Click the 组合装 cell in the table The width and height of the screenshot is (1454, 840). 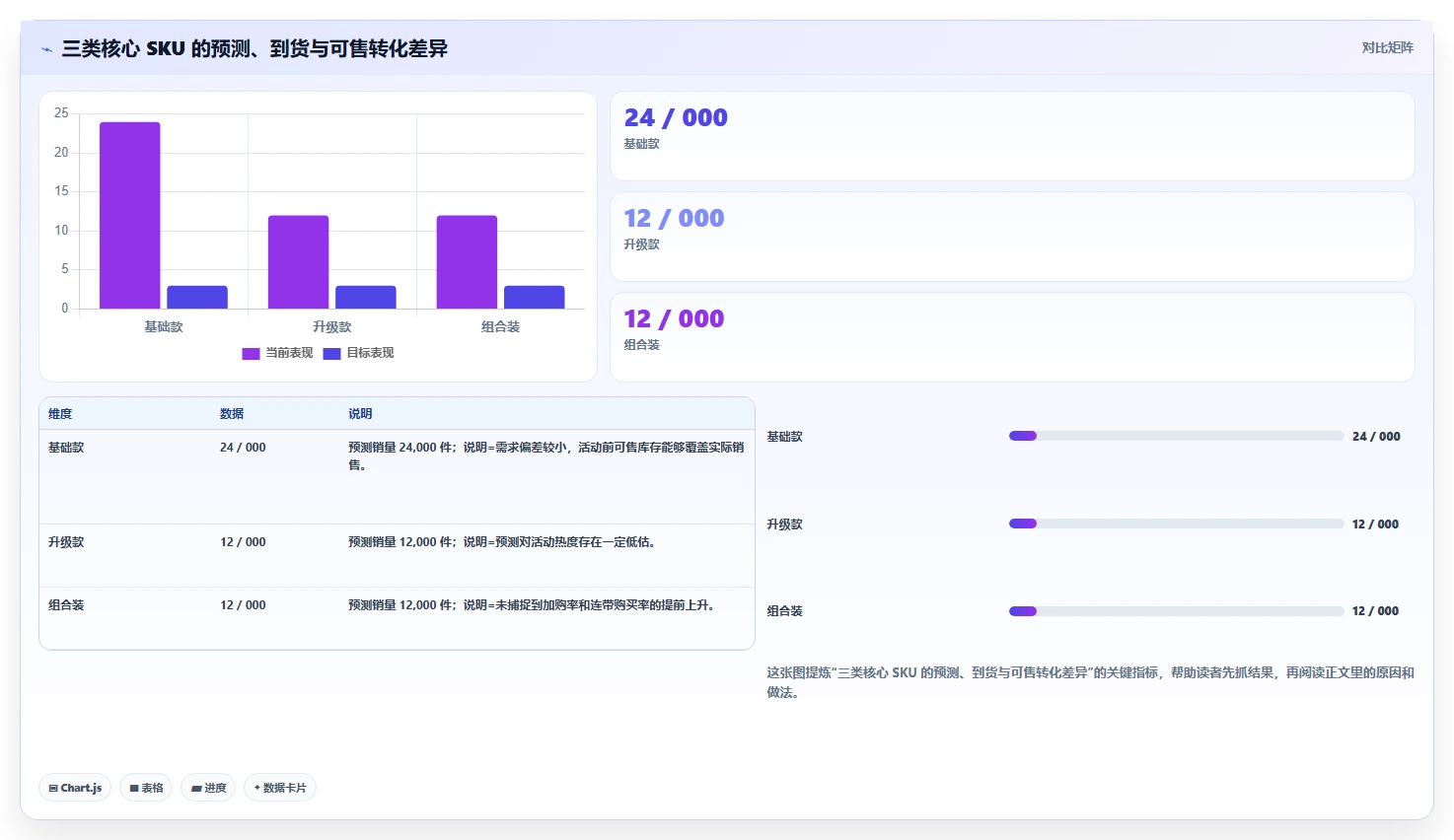(66, 605)
